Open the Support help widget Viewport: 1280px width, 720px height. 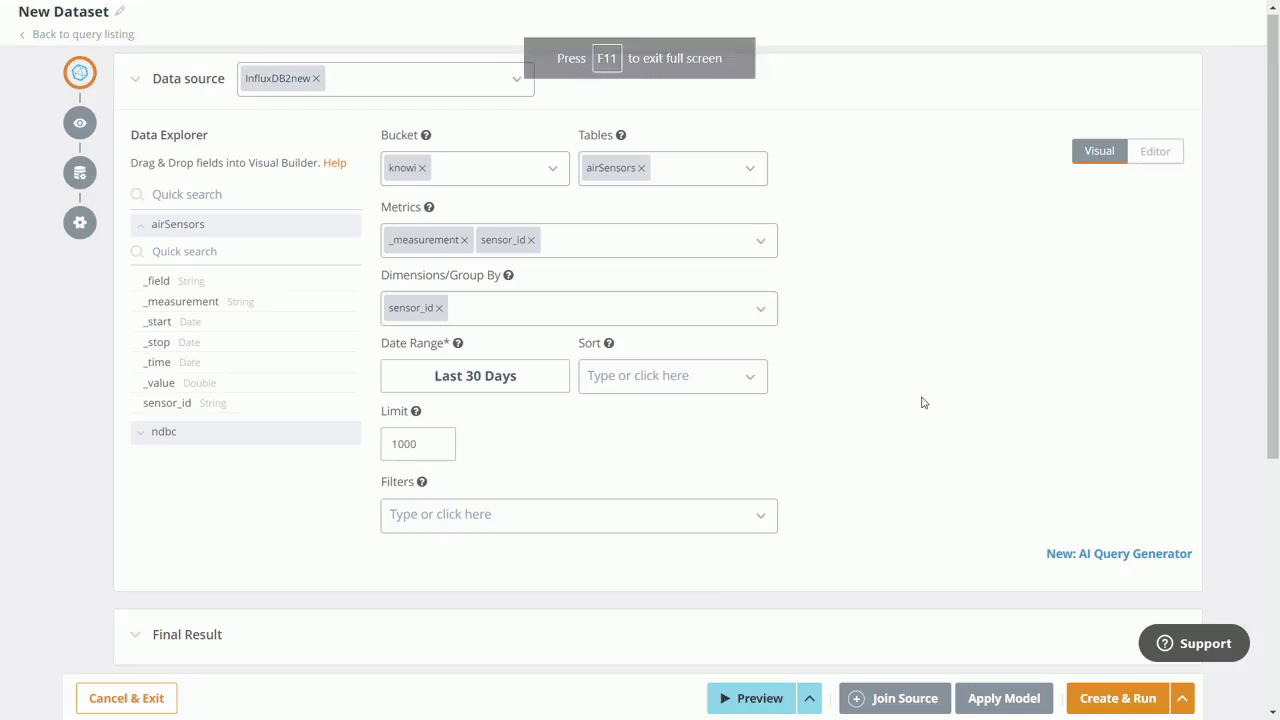tap(1193, 643)
